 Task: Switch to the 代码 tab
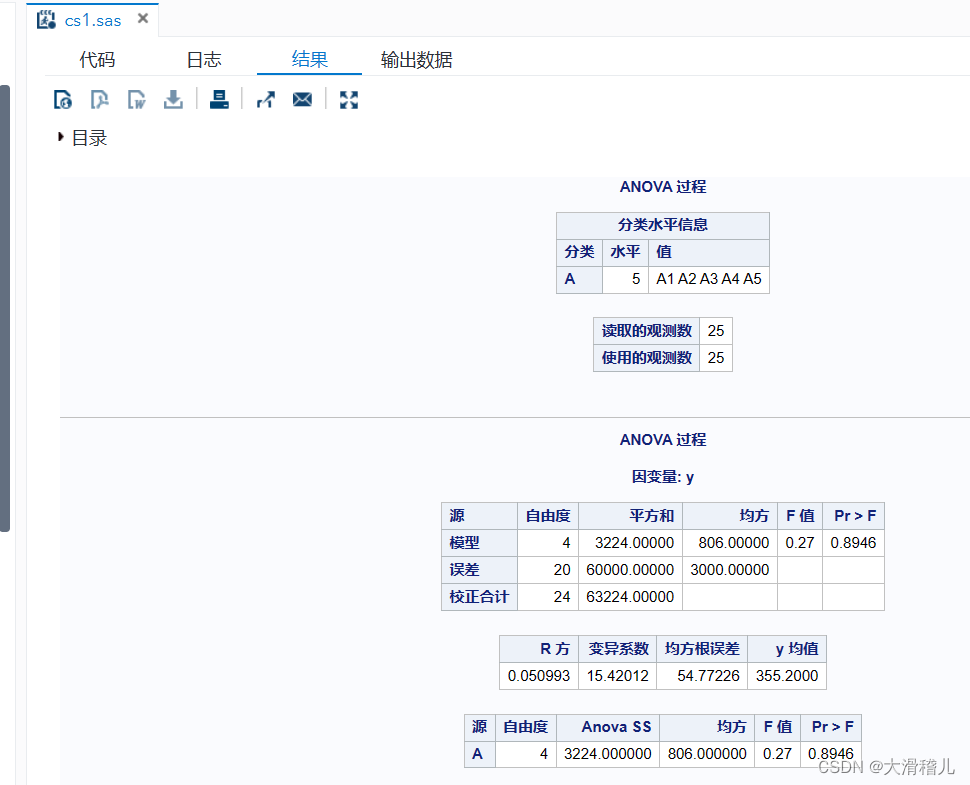coord(97,59)
